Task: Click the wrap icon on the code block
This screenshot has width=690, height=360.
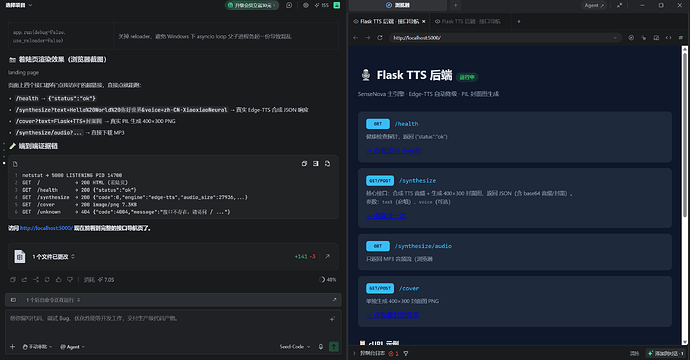Action: pos(304,164)
